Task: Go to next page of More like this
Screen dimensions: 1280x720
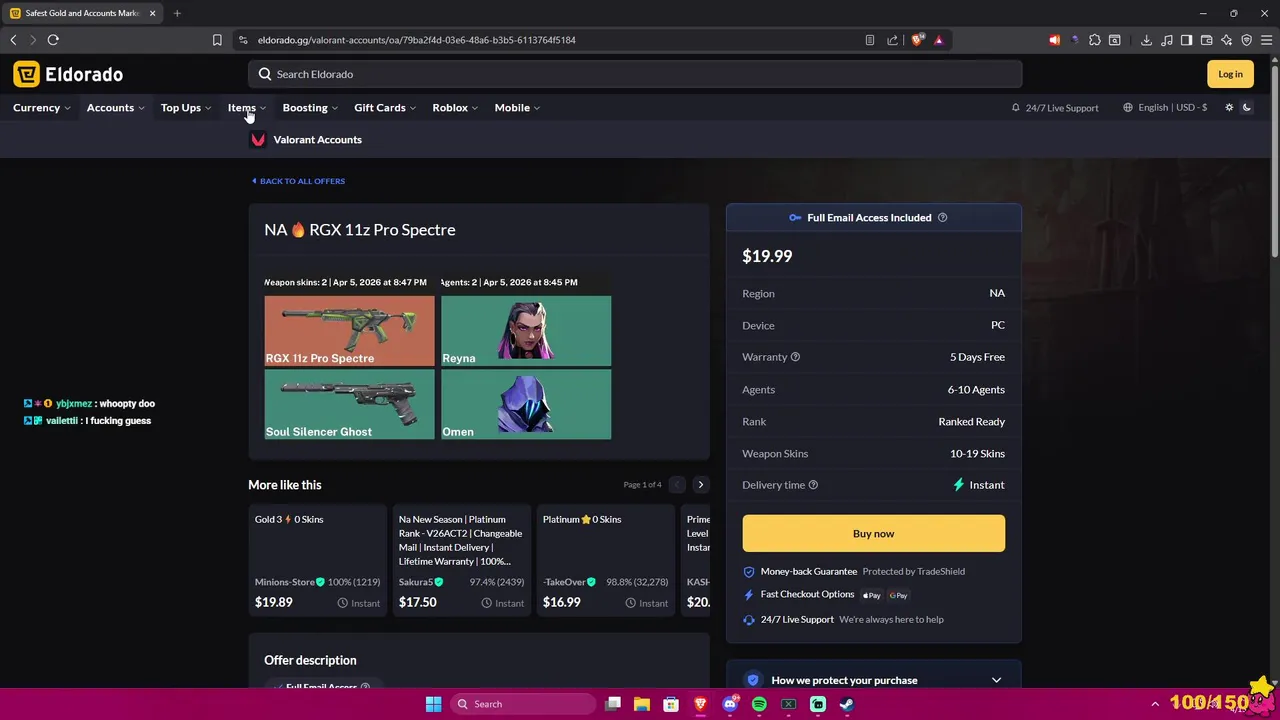Action: [700, 485]
